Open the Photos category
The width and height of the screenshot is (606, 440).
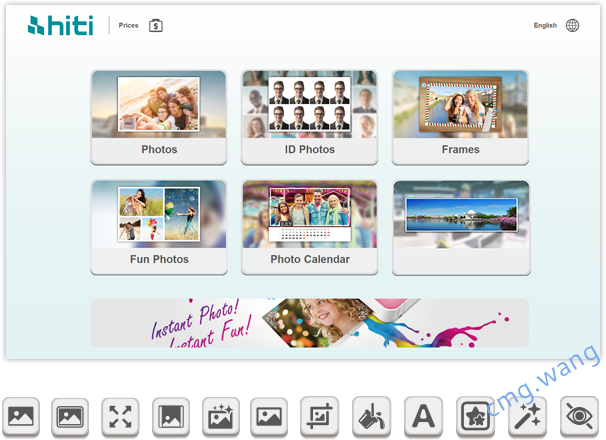coord(159,117)
